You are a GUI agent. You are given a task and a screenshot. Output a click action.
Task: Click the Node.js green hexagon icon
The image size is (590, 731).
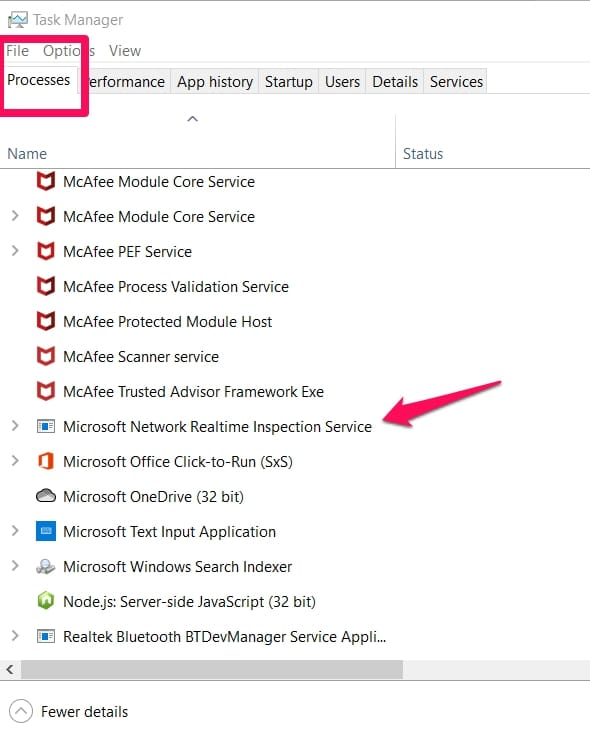(46, 601)
